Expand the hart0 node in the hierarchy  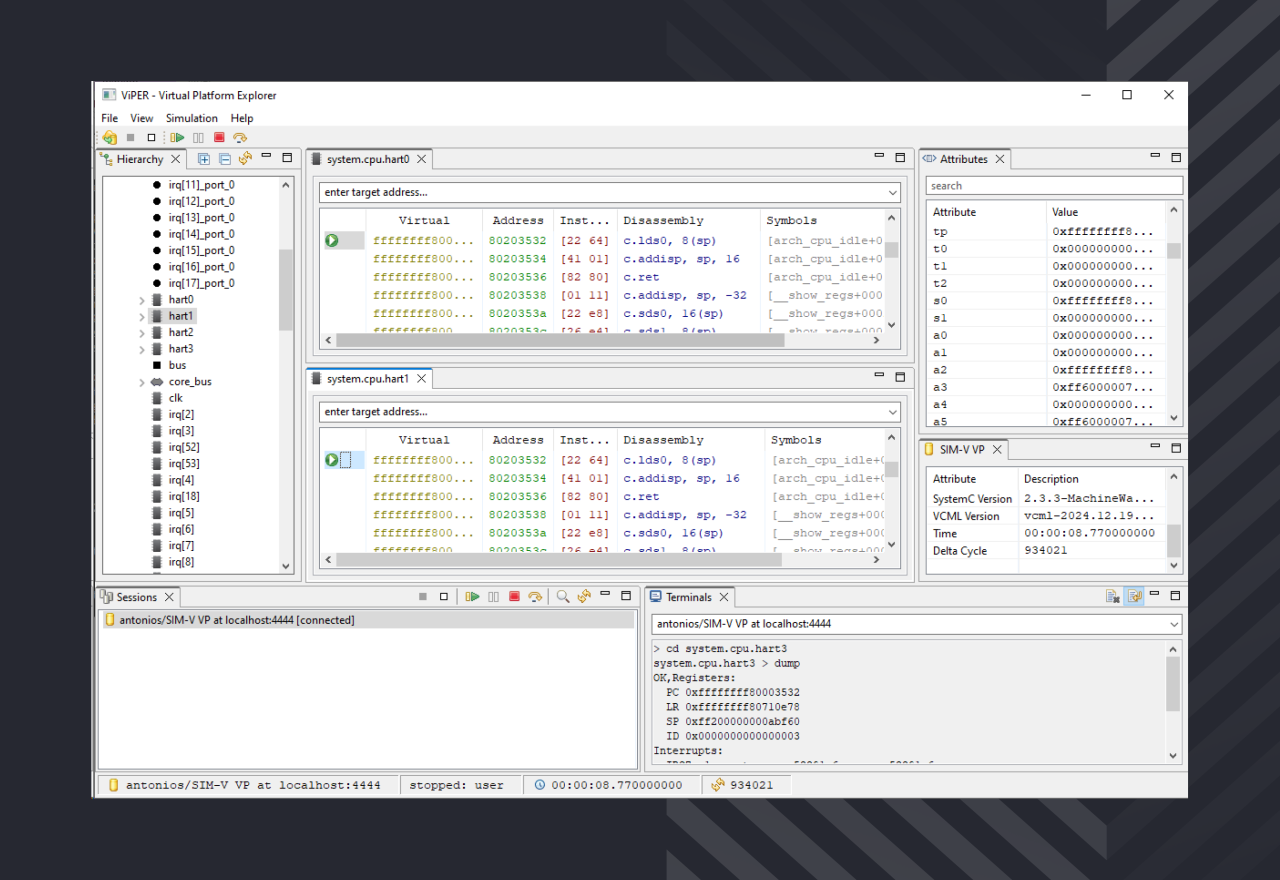(142, 299)
